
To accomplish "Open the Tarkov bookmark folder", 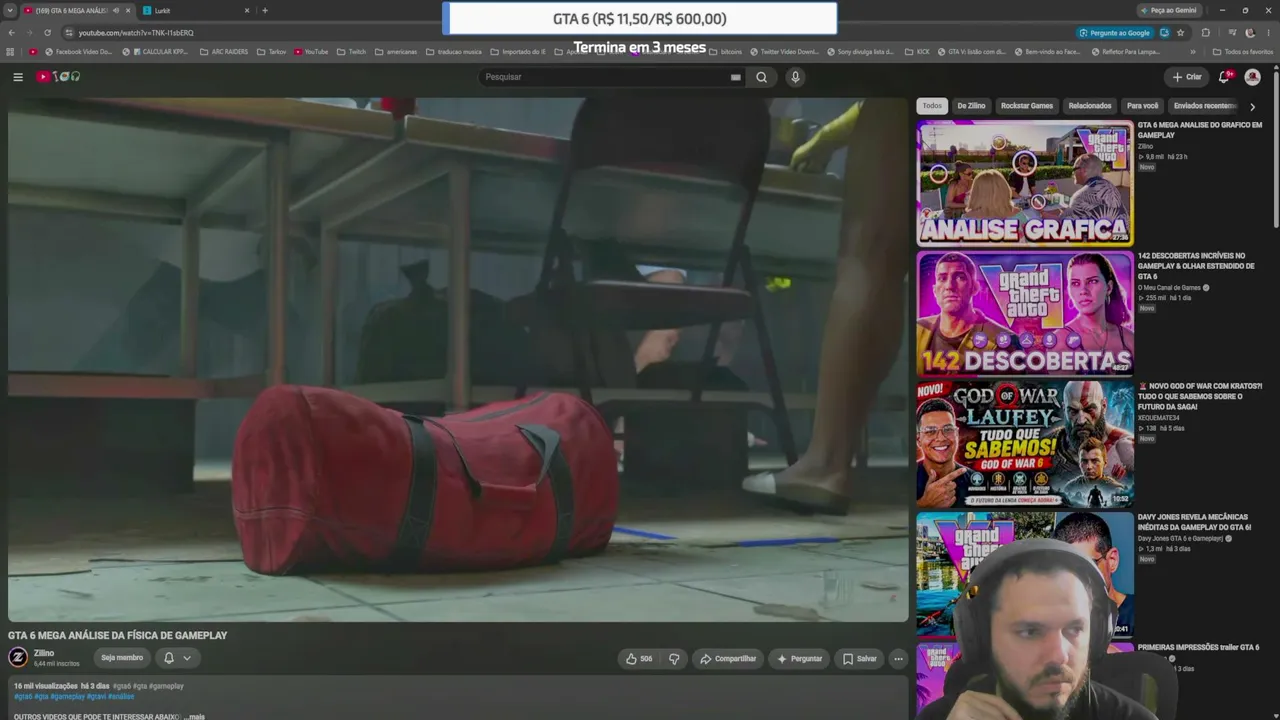I will [271, 52].
